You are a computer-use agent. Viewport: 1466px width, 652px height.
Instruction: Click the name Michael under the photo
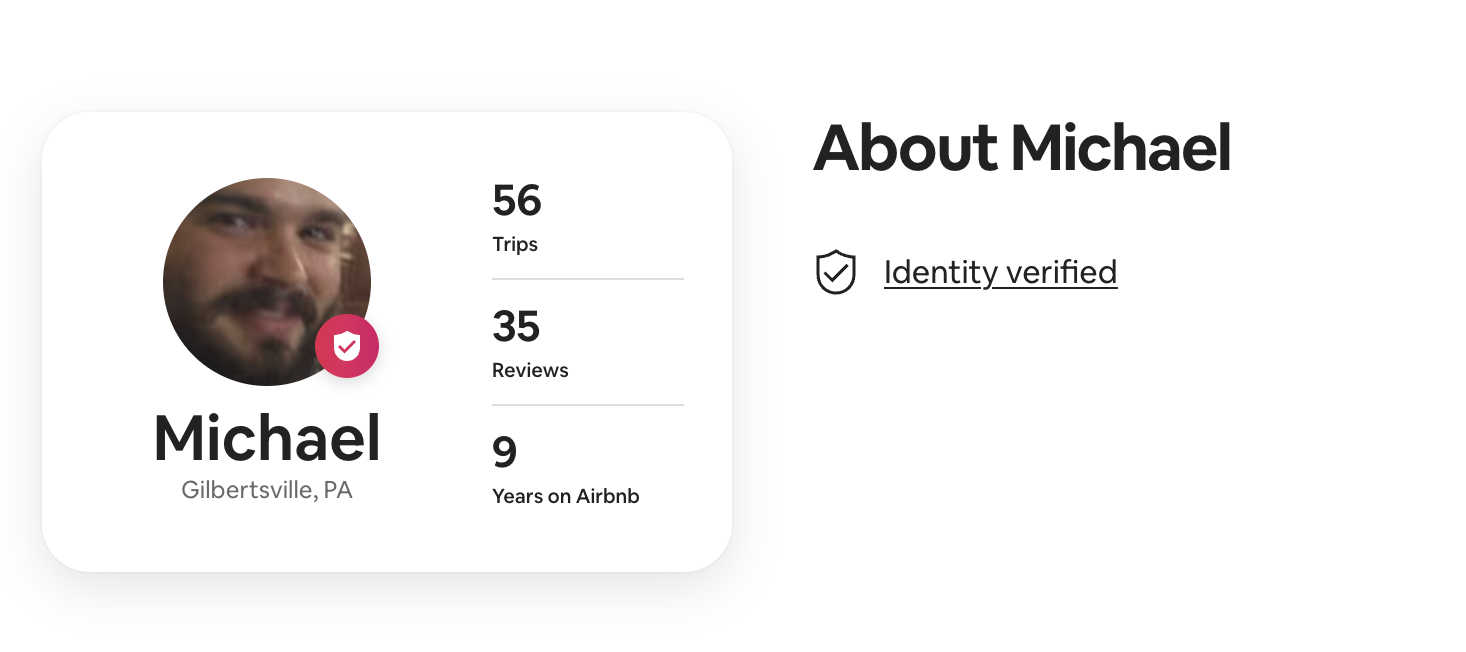coord(267,439)
